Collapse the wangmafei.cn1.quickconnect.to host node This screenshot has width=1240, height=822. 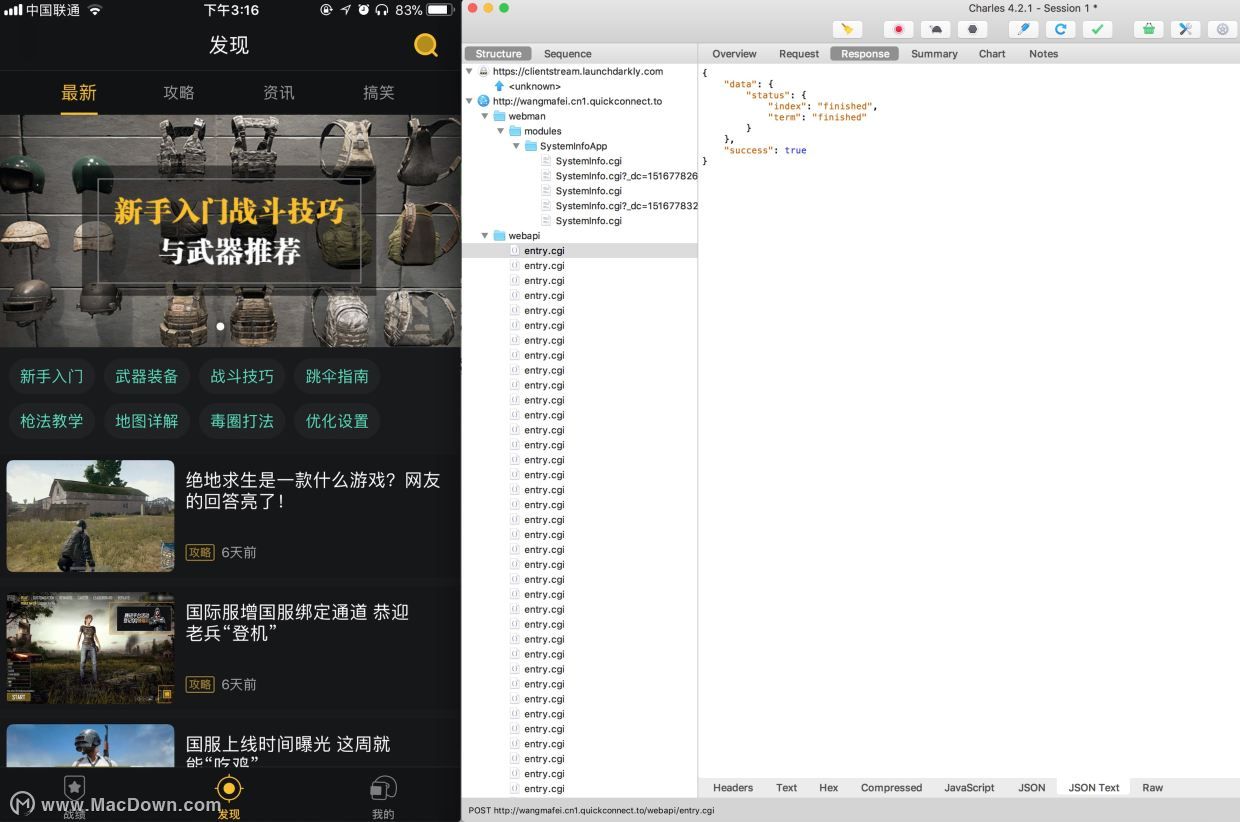point(469,101)
